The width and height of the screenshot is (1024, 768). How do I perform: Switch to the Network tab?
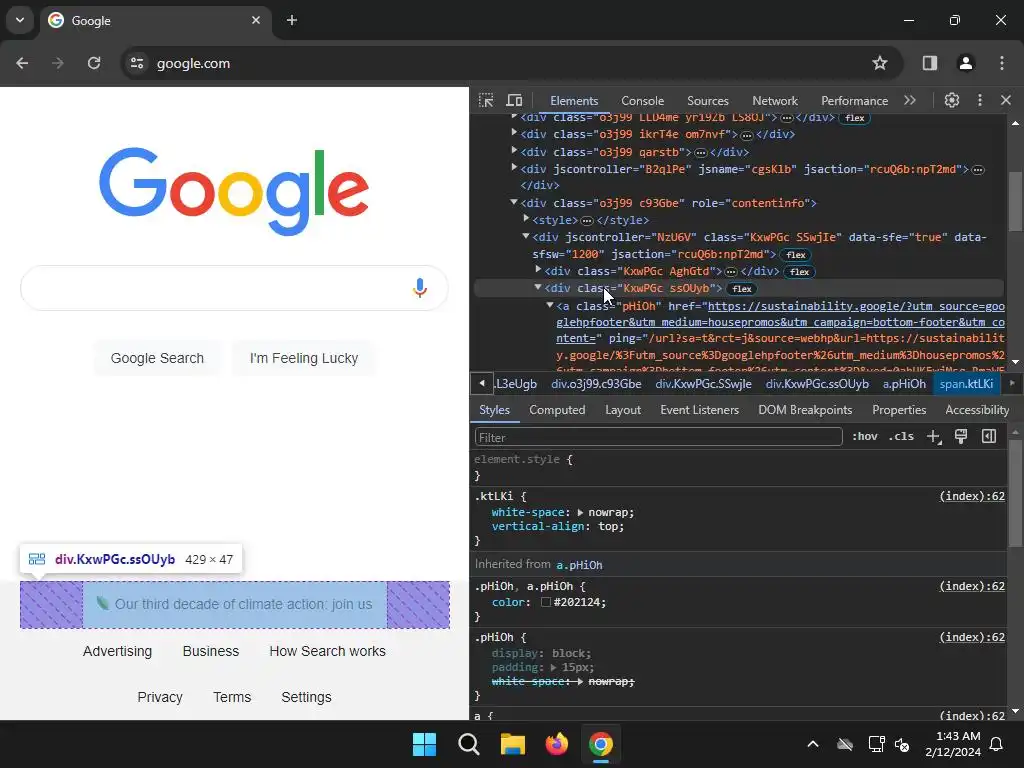[775, 101]
